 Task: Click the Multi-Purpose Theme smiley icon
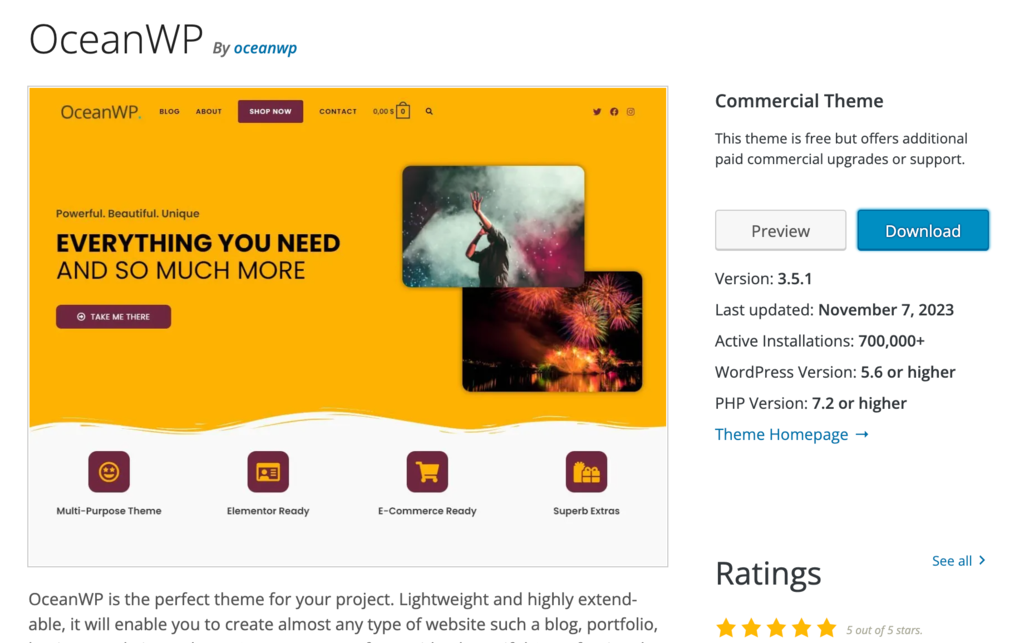coord(109,471)
